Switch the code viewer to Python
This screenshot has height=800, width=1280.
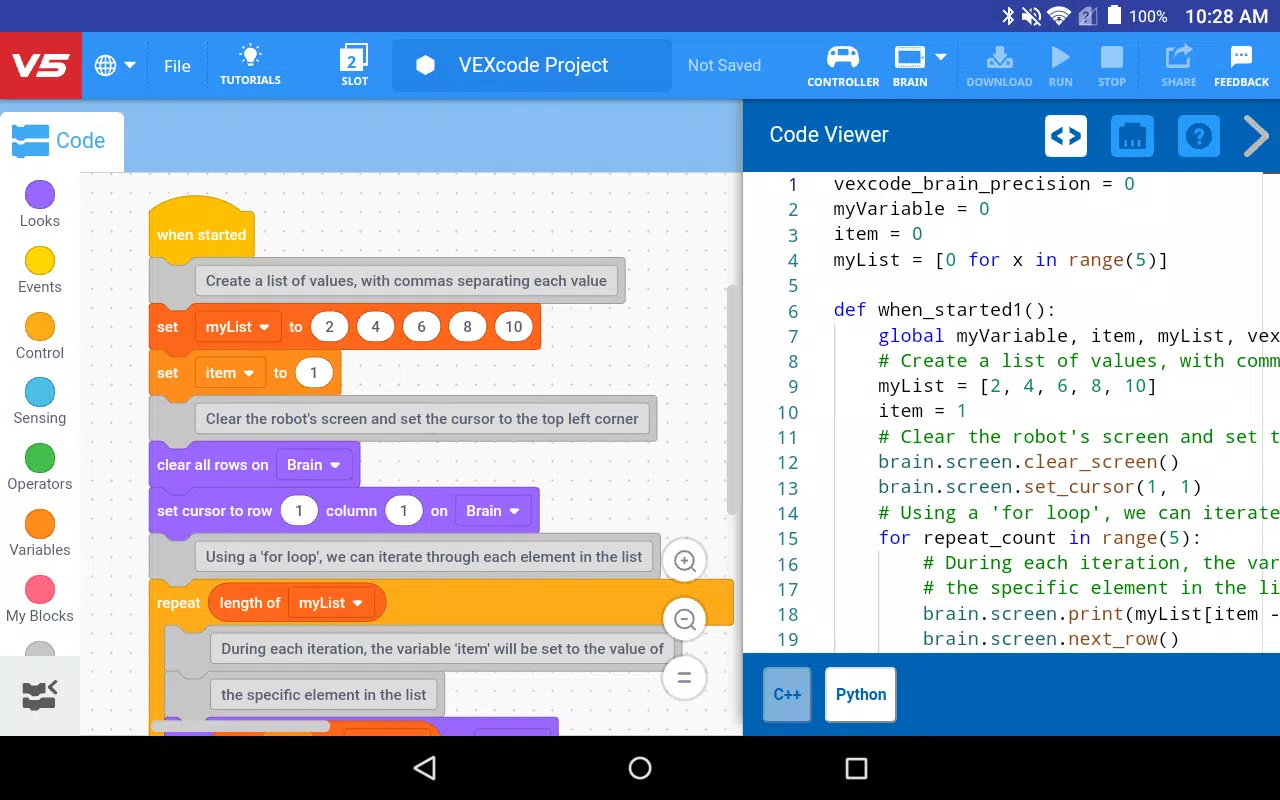click(x=861, y=694)
